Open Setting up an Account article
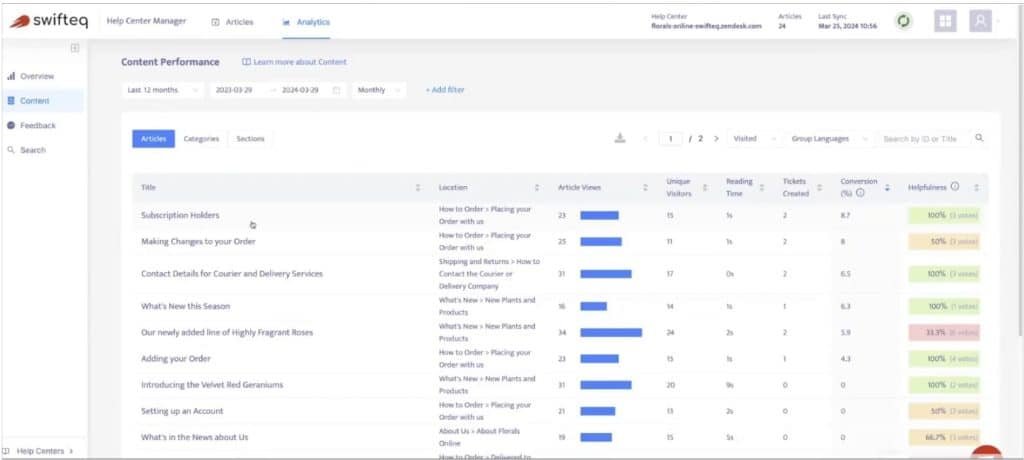Image resolution: width=1024 pixels, height=460 pixels. click(182, 411)
